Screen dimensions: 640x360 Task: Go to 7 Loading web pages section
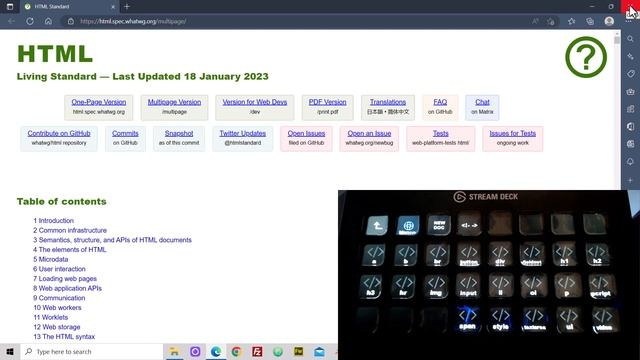tap(65, 279)
